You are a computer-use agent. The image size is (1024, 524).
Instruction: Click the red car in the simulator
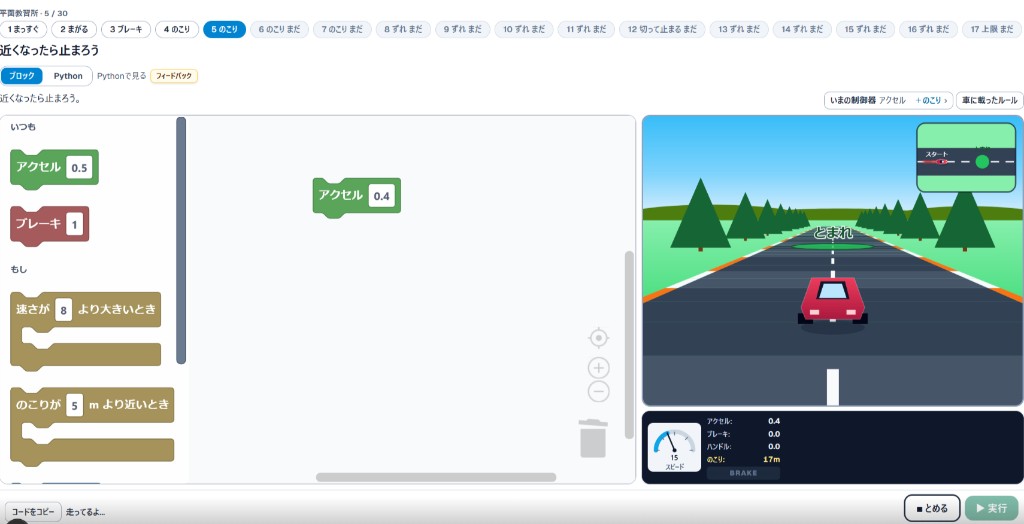[x=833, y=301]
